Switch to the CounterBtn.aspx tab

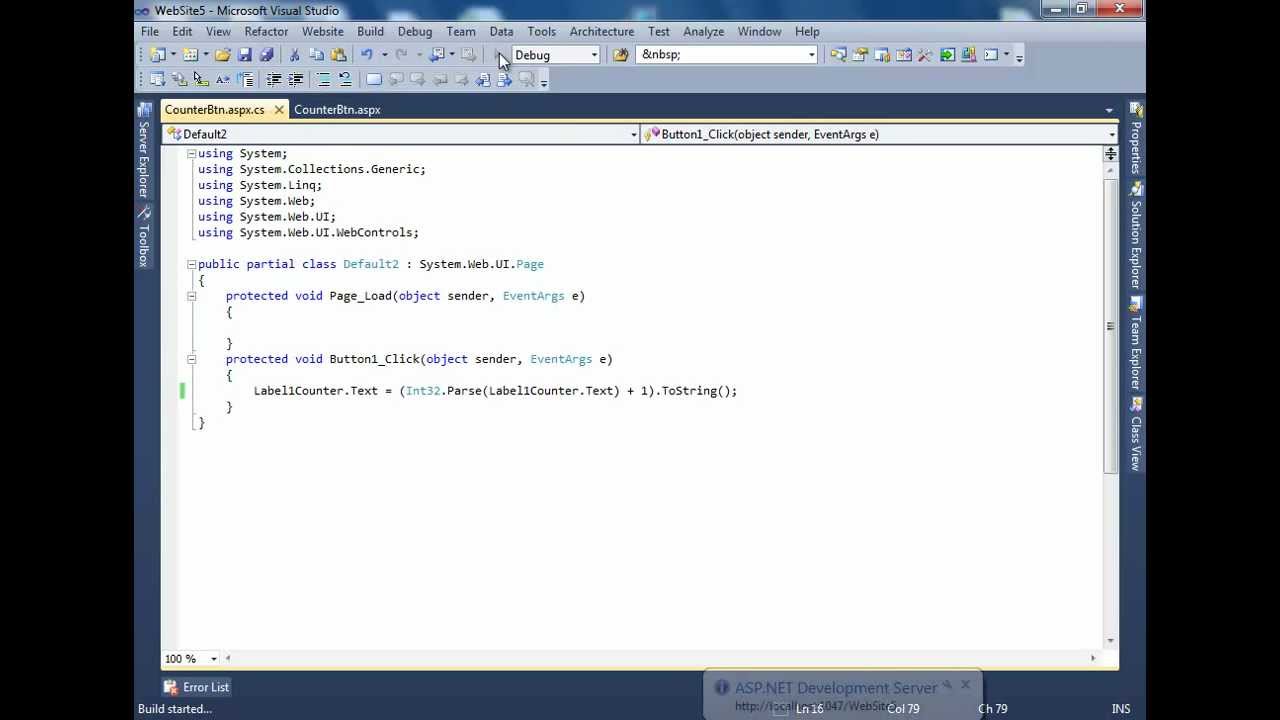point(337,110)
